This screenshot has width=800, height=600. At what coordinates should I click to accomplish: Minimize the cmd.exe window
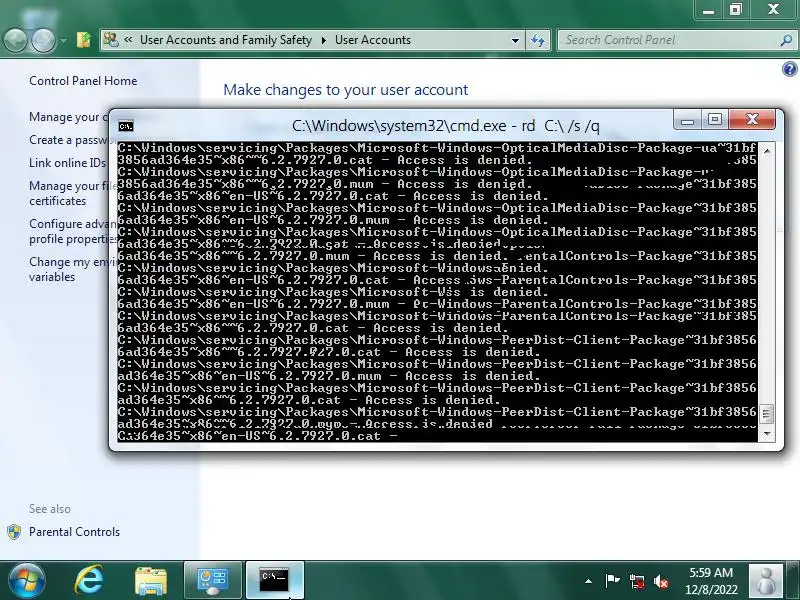click(x=687, y=119)
